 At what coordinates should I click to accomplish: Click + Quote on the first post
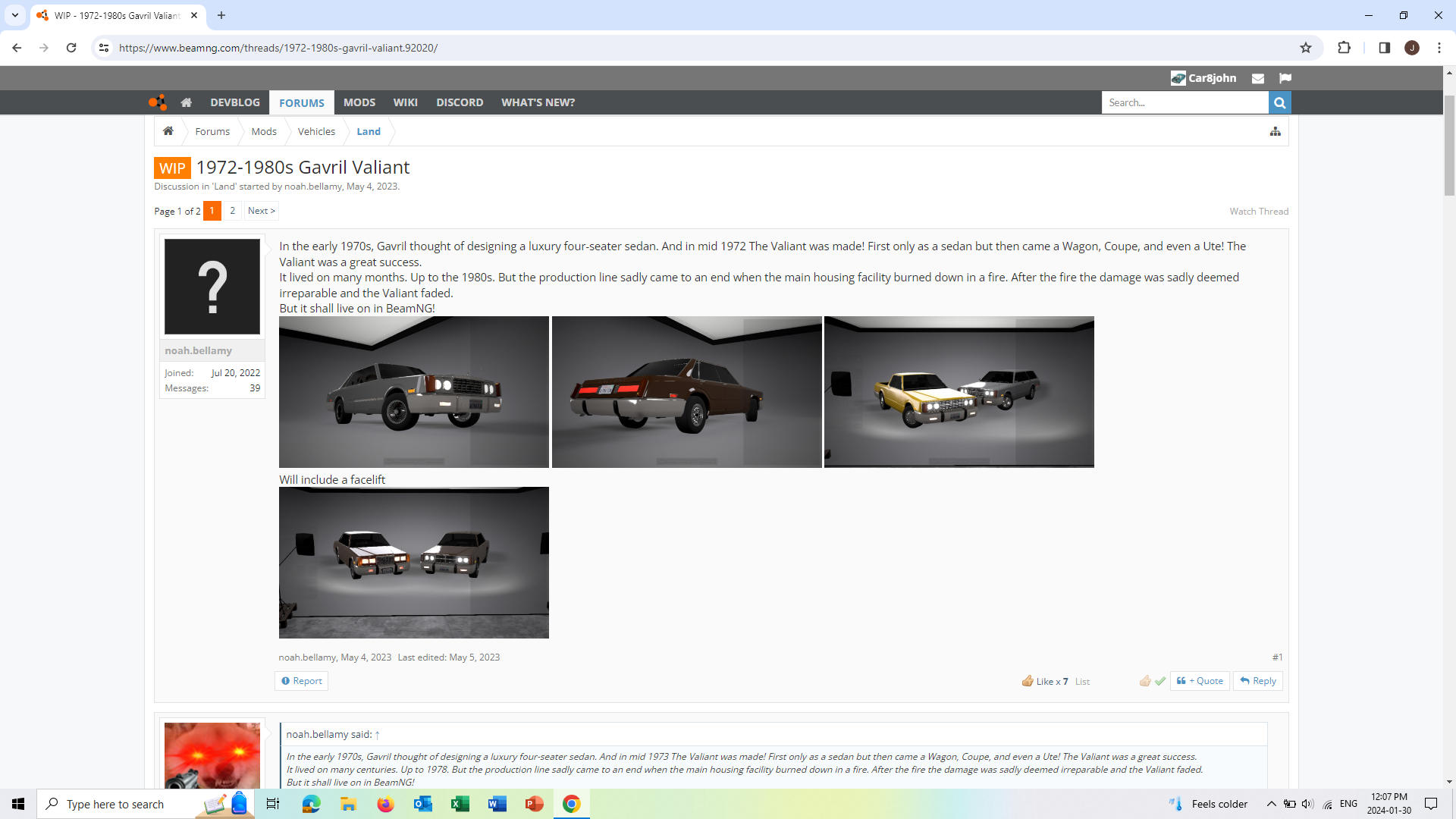1200,681
